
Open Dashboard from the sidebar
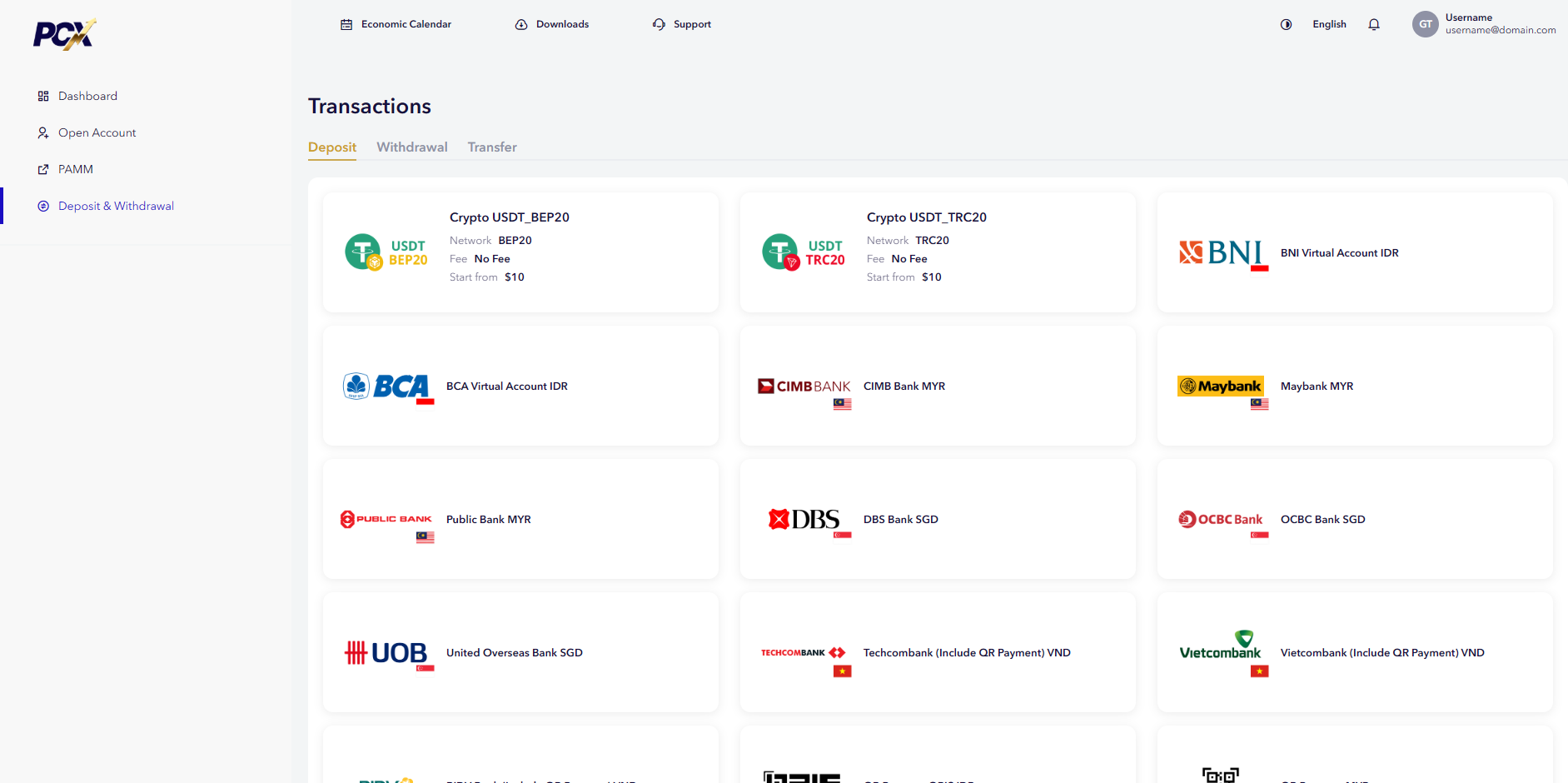point(87,96)
